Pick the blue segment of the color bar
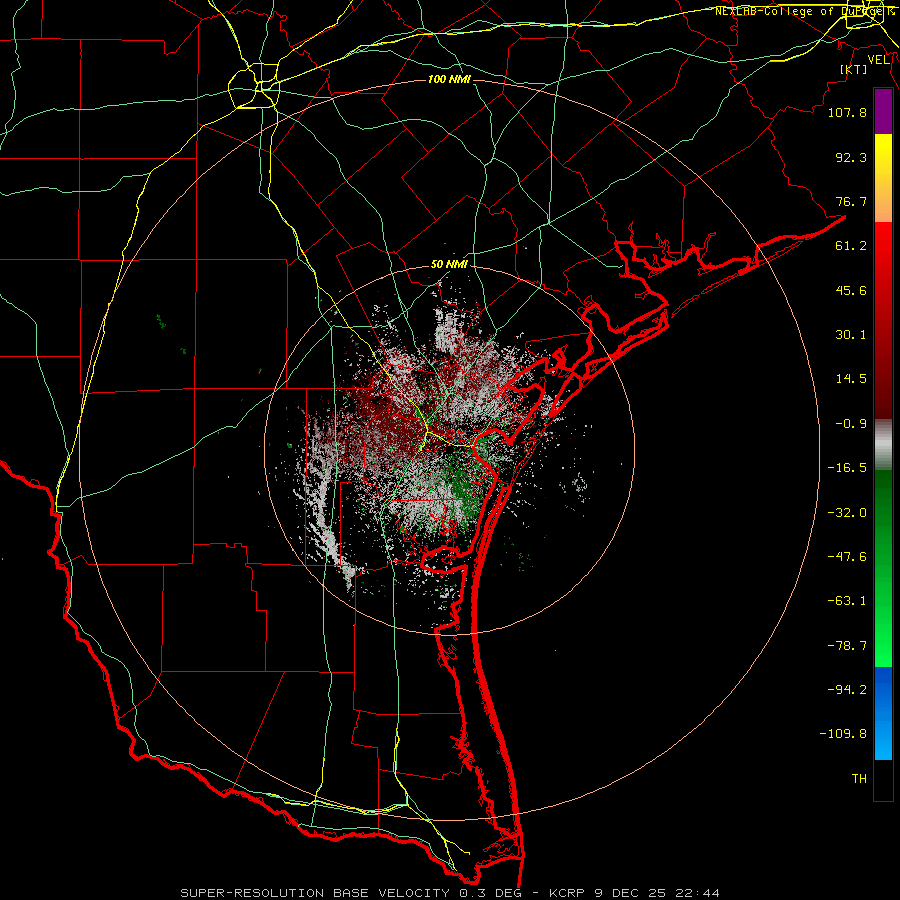 coord(883,713)
